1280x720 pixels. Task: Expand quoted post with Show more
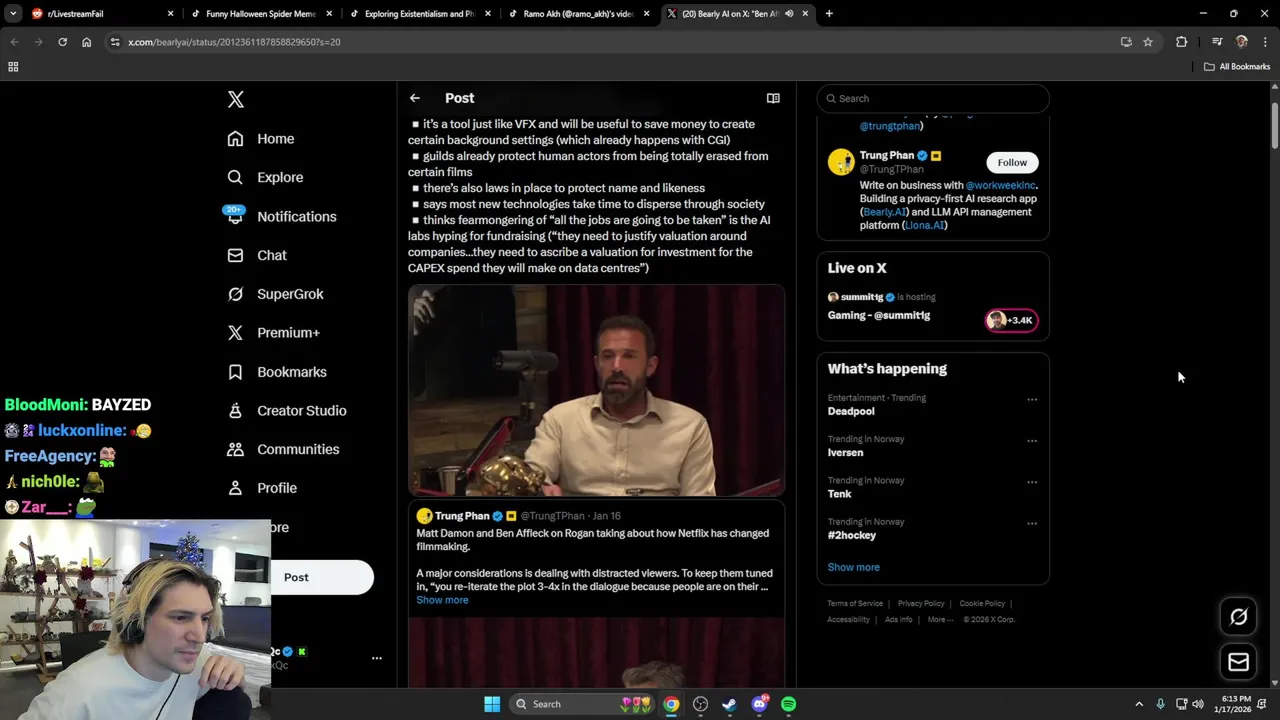coord(442,600)
